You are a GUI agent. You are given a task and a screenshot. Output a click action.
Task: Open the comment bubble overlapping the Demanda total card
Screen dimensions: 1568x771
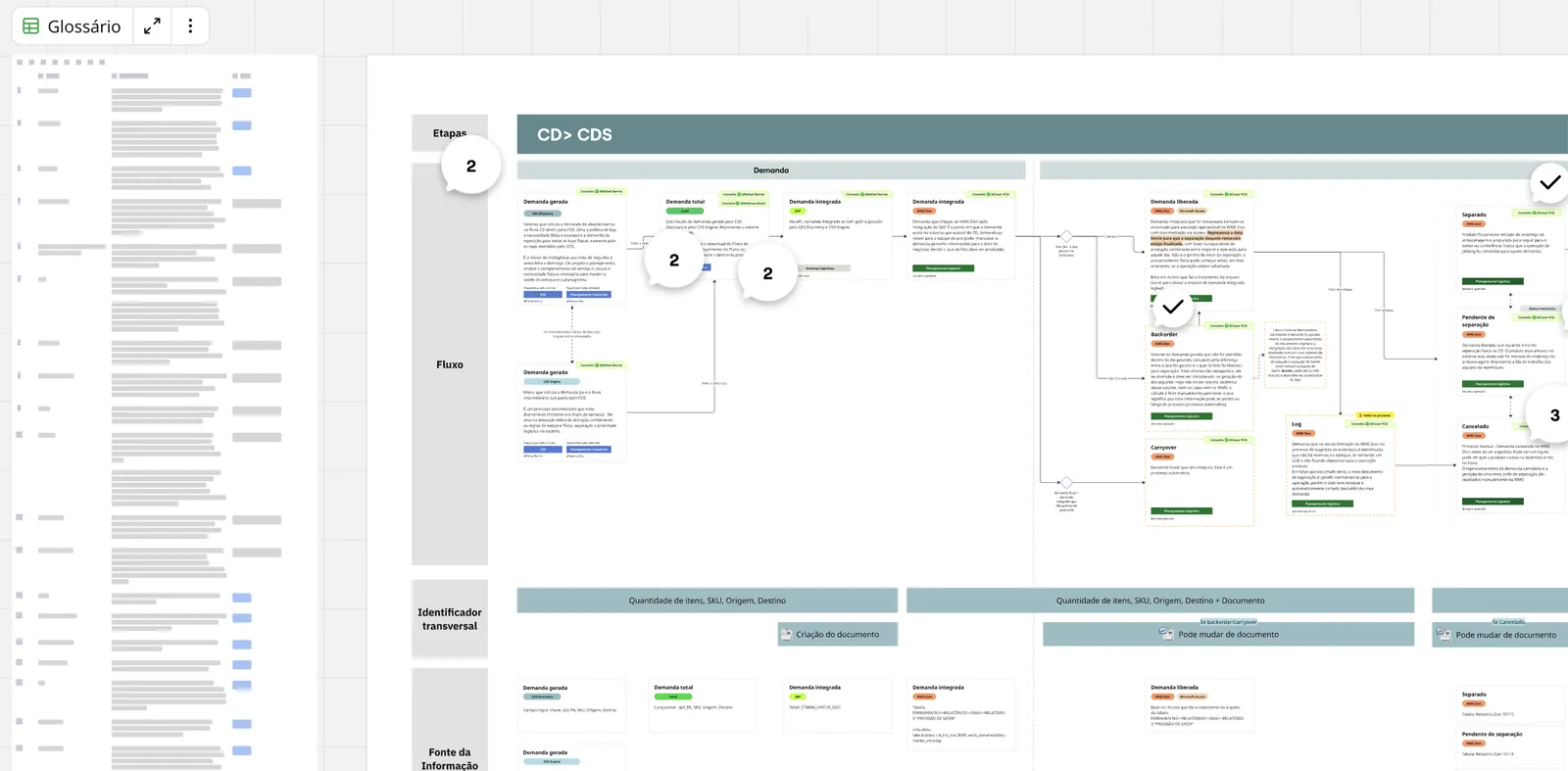(x=674, y=261)
